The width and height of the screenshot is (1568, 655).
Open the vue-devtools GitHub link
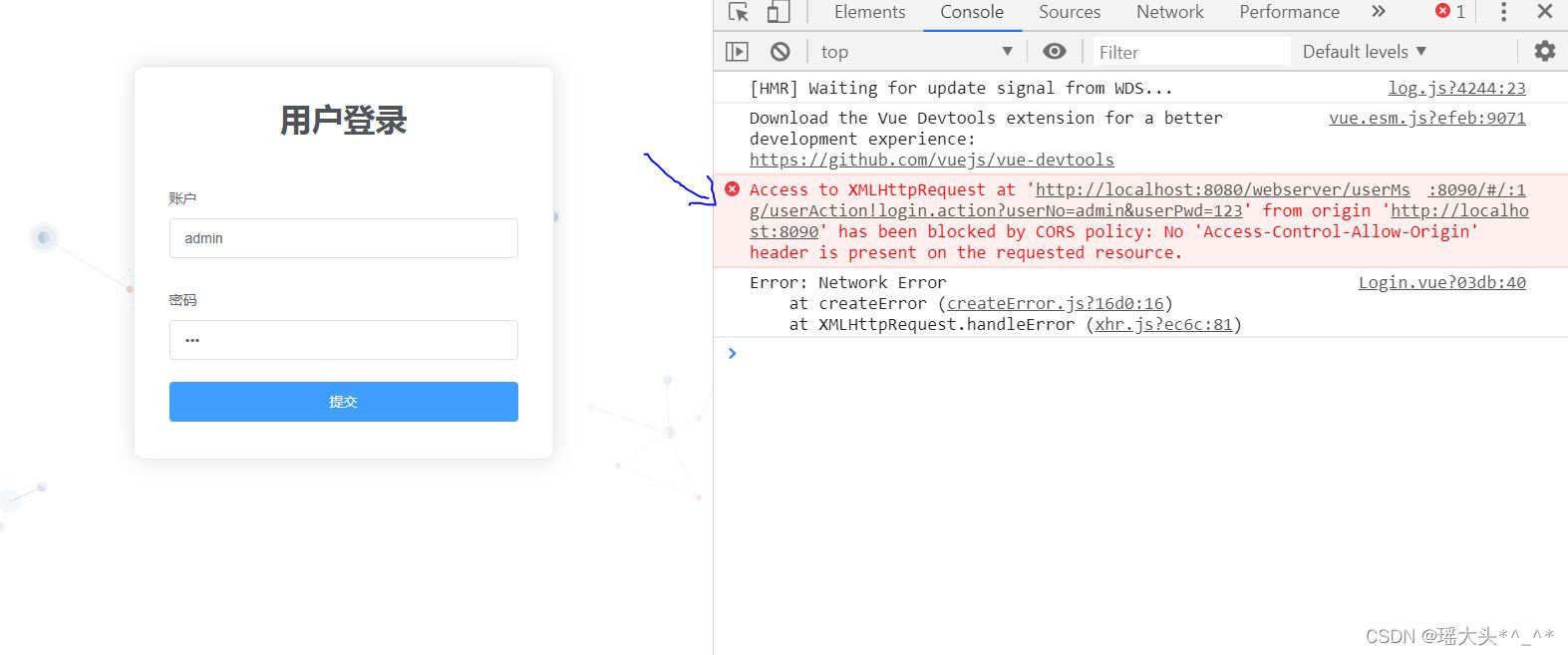coord(932,160)
